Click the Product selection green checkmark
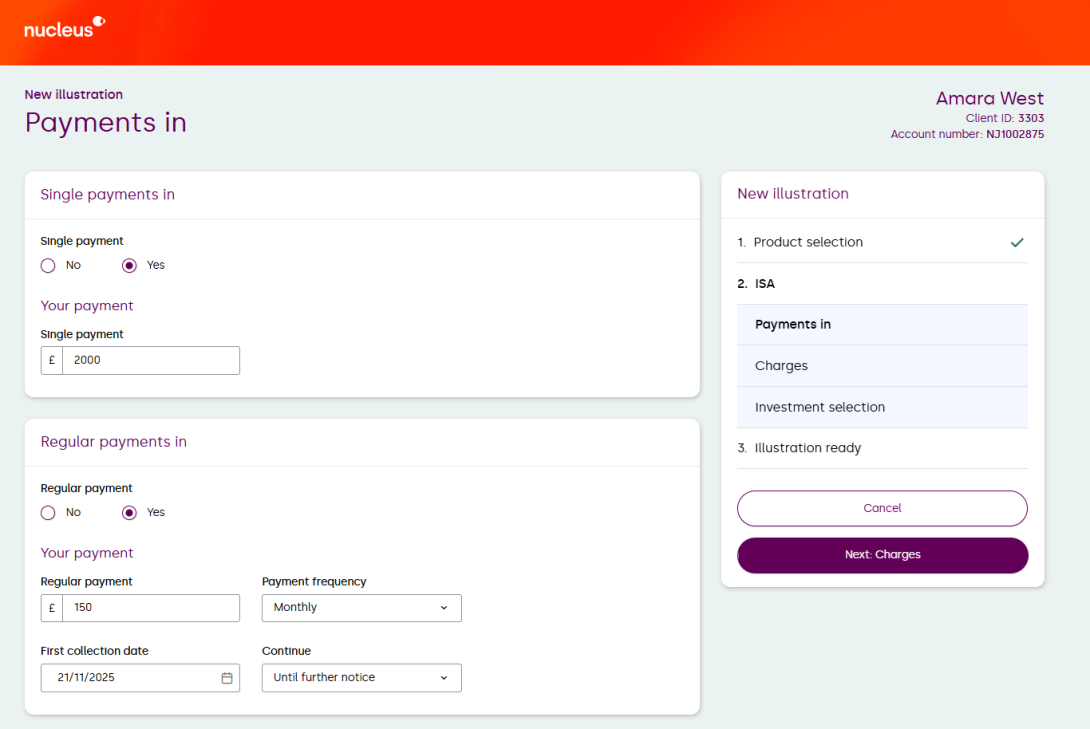The height and width of the screenshot is (729, 1090). click(1017, 242)
